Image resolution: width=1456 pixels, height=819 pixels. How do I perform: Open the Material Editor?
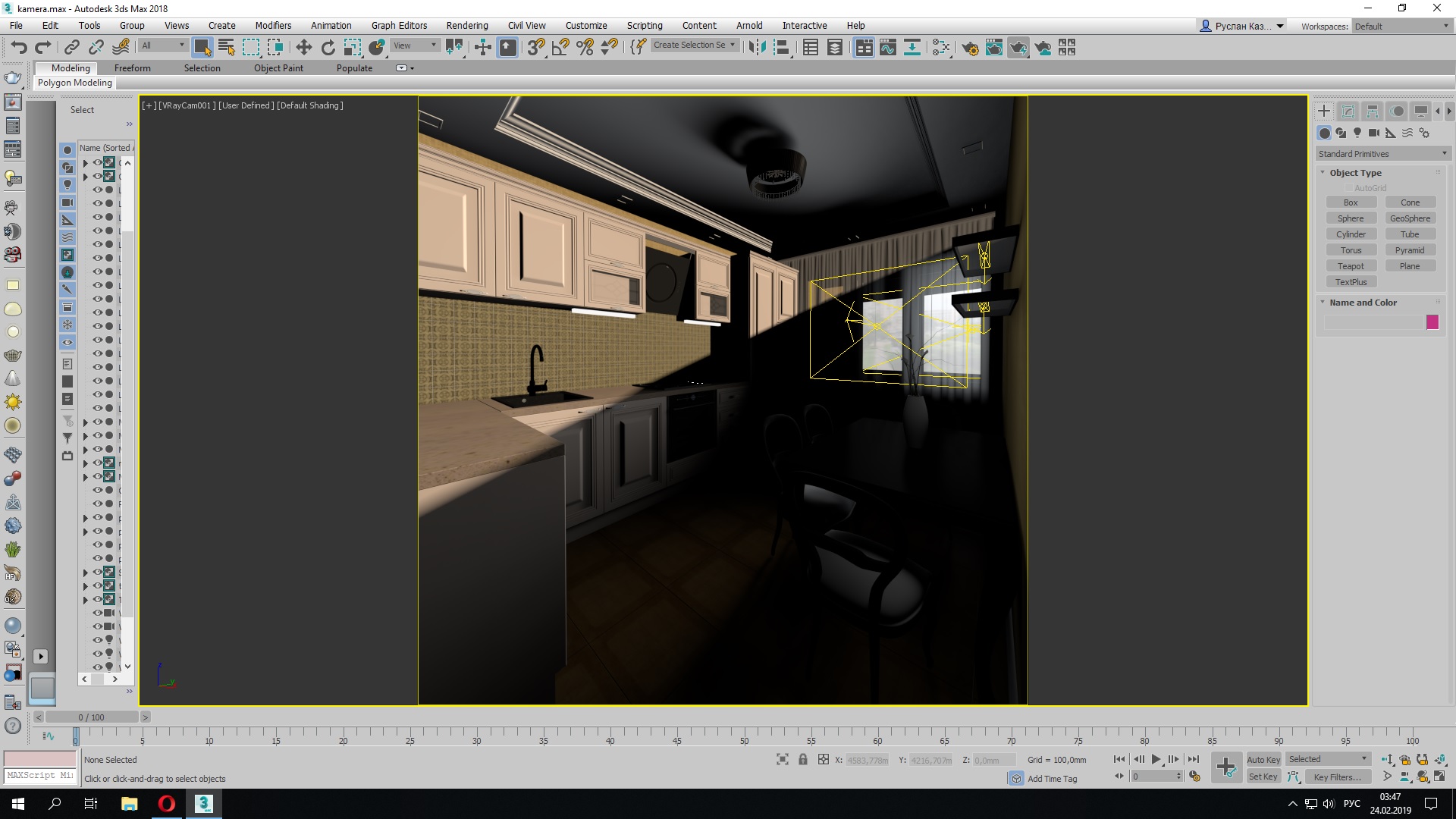click(941, 48)
